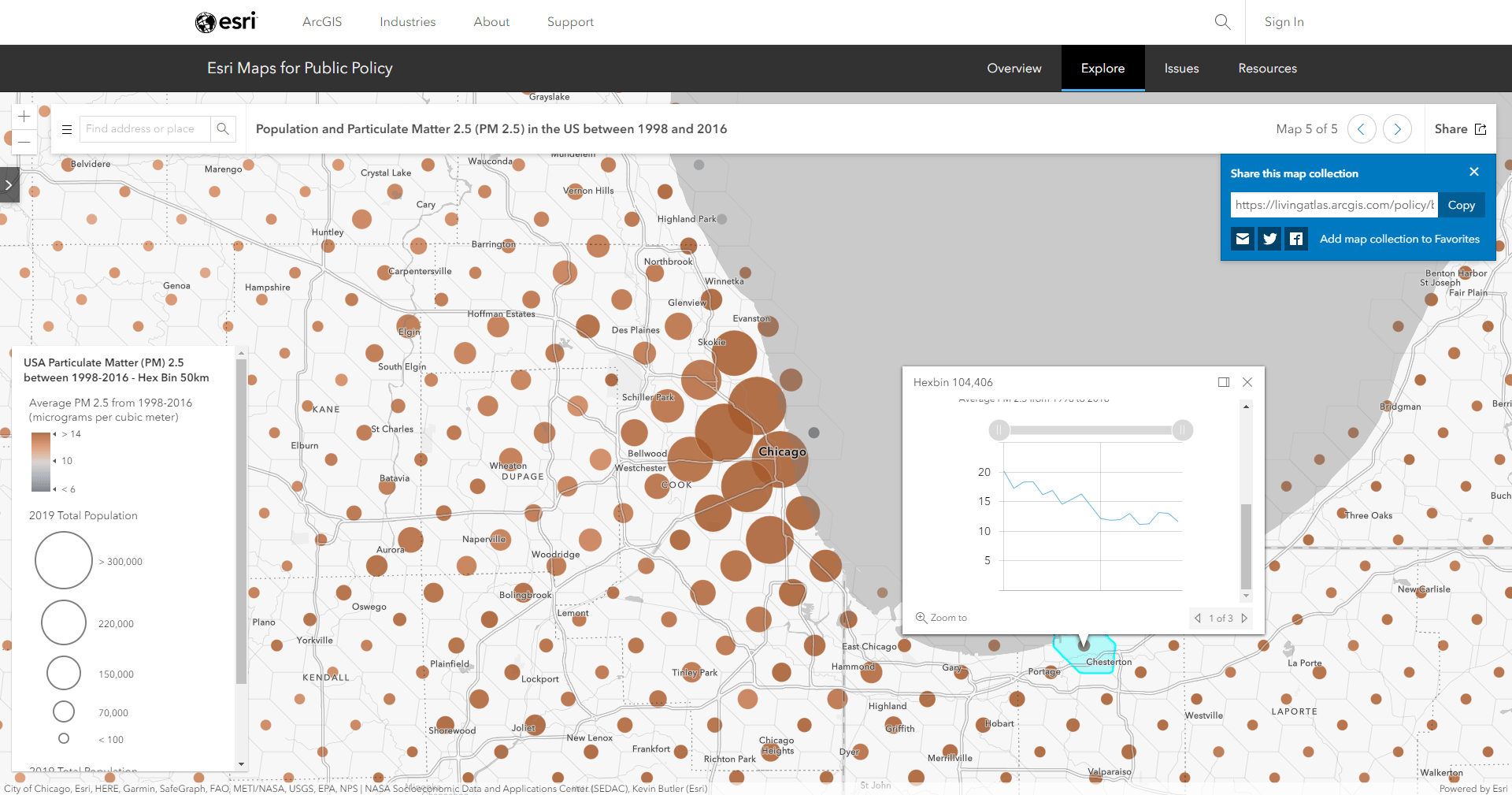Click the Share button
This screenshot has height=795, width=1512.
click(x=1460, y=129)
